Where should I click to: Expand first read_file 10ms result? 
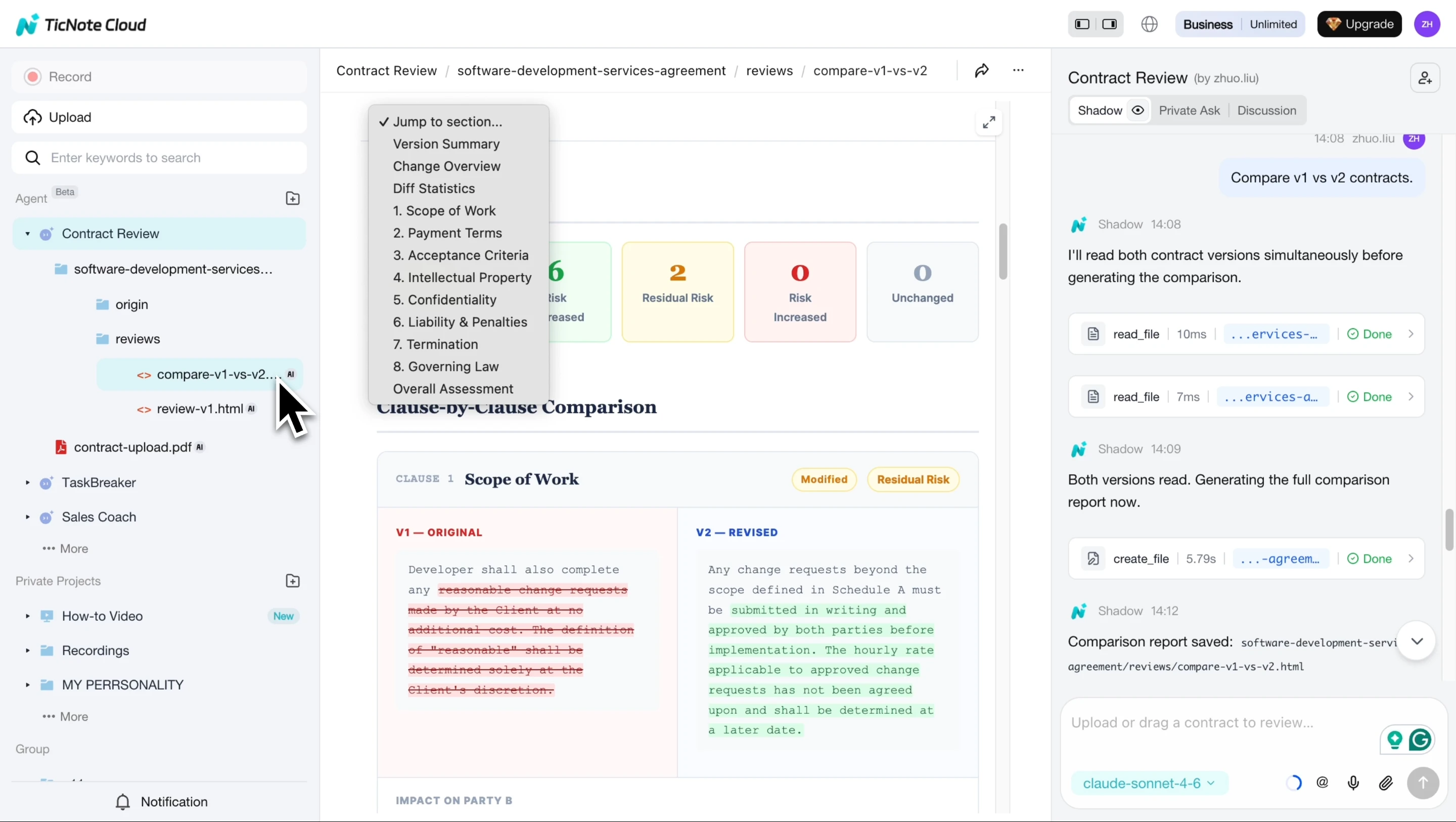1411,334
